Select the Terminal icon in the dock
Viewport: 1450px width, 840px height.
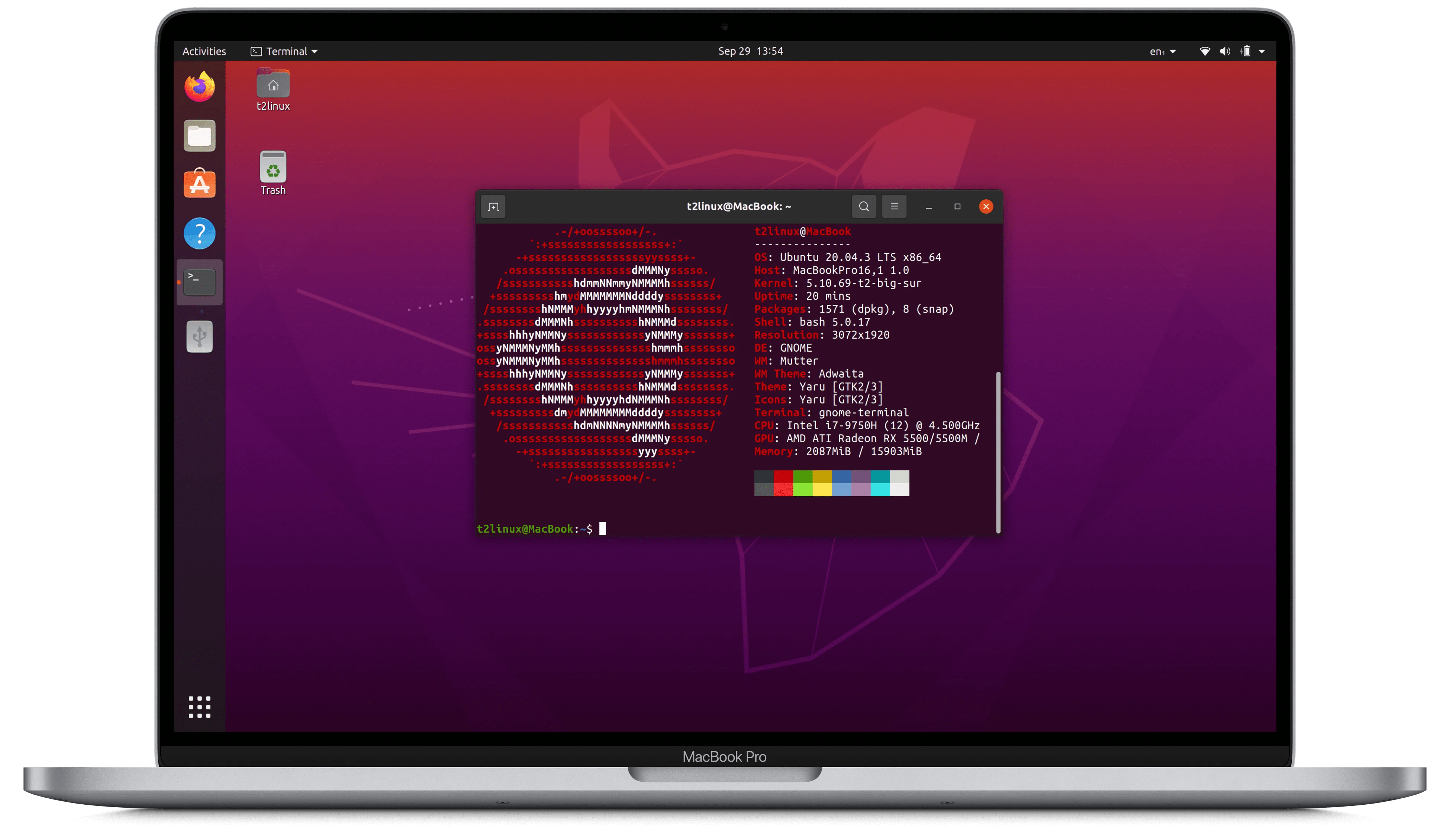pyautogui.click(x=199, y=282)
